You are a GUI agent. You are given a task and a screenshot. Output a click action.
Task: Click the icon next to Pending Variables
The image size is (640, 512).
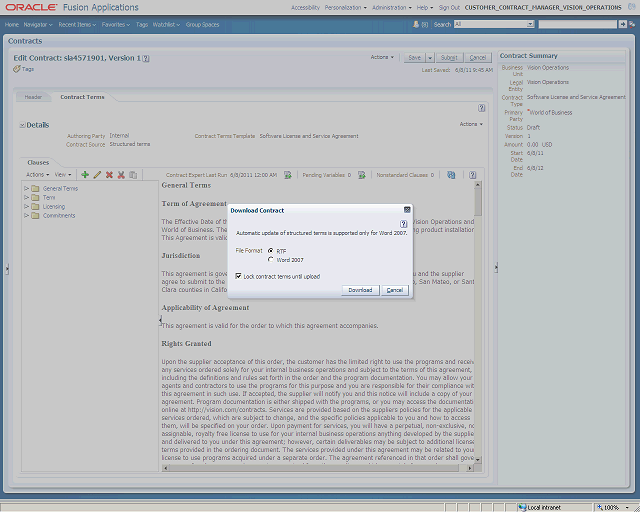click(362, 175)
